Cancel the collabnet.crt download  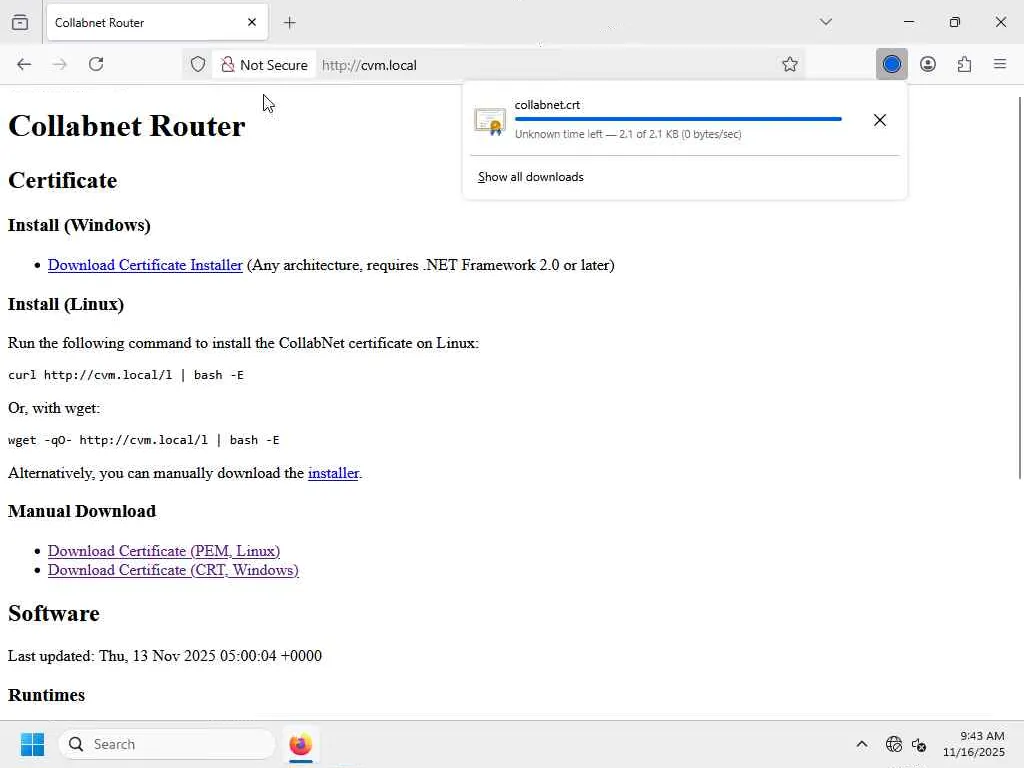tap(880, 120)
